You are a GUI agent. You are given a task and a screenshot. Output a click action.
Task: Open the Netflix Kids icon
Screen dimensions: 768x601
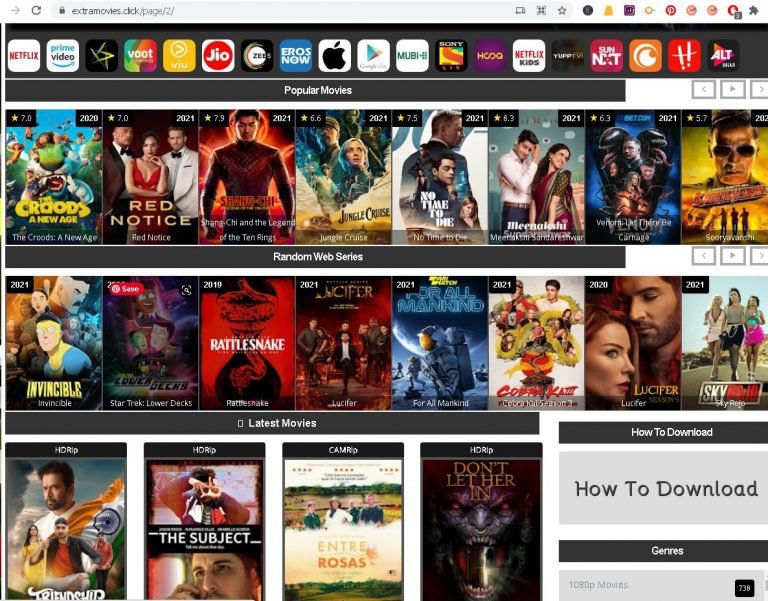click(x=529, y=56)
